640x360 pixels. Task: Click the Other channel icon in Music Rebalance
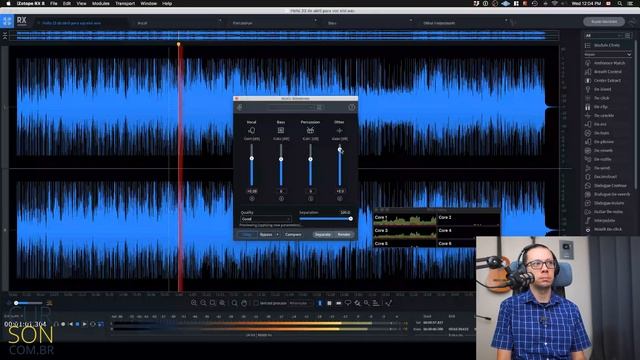(339, 131)
